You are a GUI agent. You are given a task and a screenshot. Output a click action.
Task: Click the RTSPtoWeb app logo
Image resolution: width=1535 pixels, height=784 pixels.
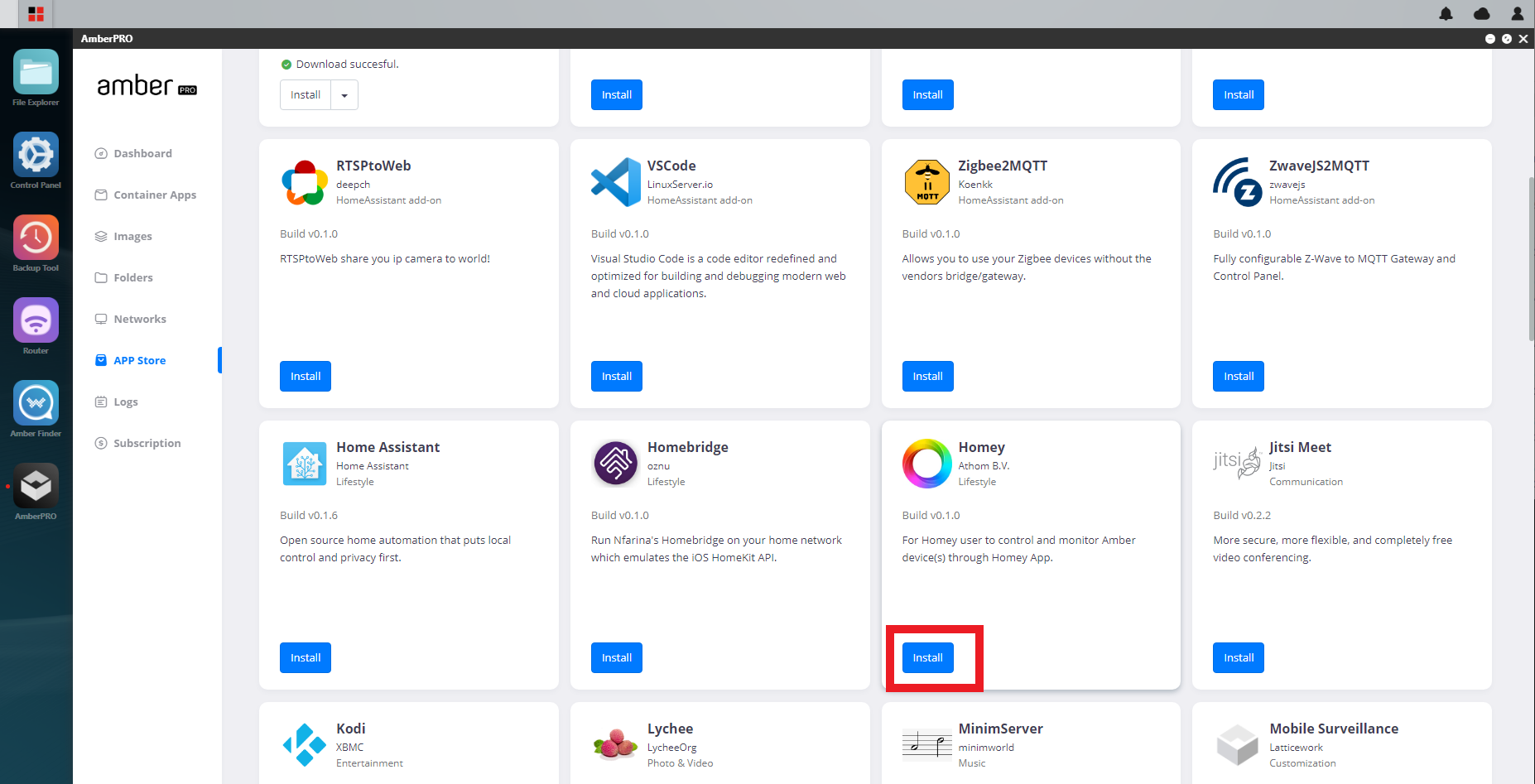304,182
